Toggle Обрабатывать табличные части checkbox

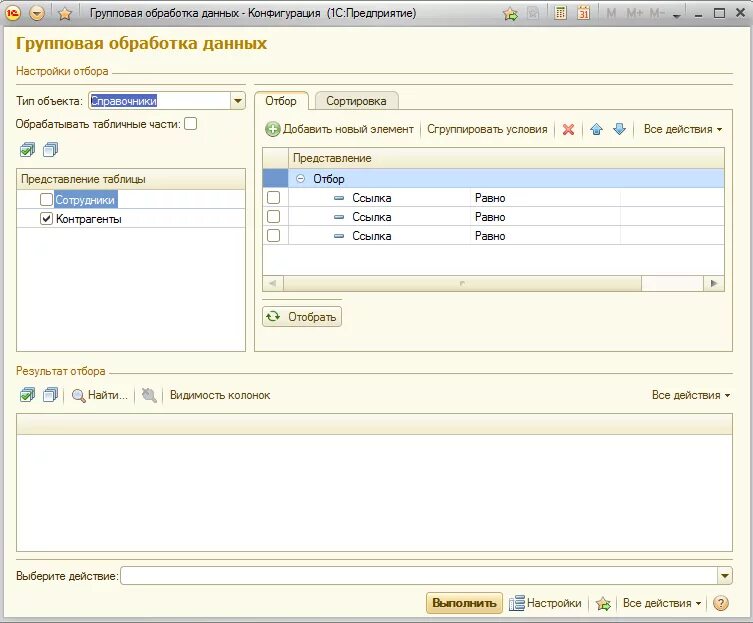191,124
